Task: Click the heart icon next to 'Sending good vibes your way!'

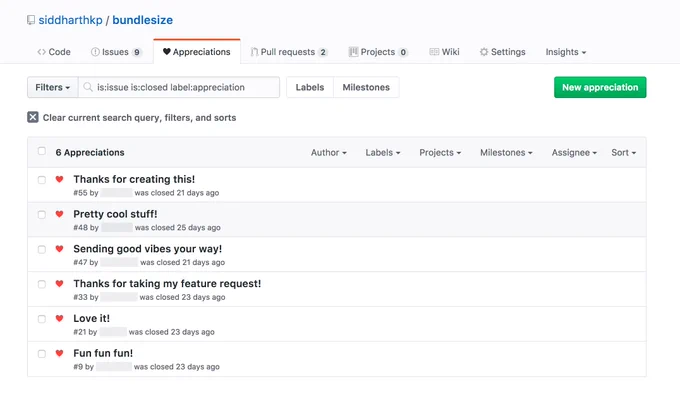Action: [59, 248]
